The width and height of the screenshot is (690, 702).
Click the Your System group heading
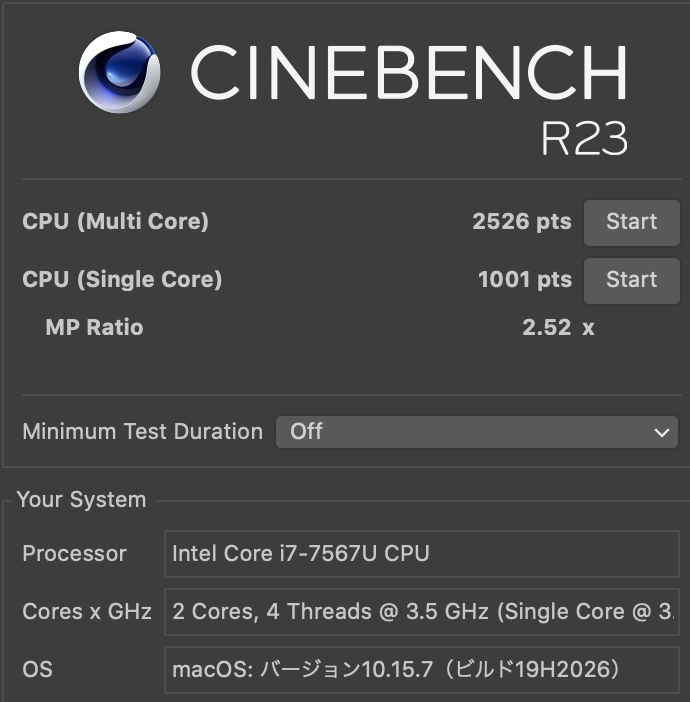coord(81,500)
